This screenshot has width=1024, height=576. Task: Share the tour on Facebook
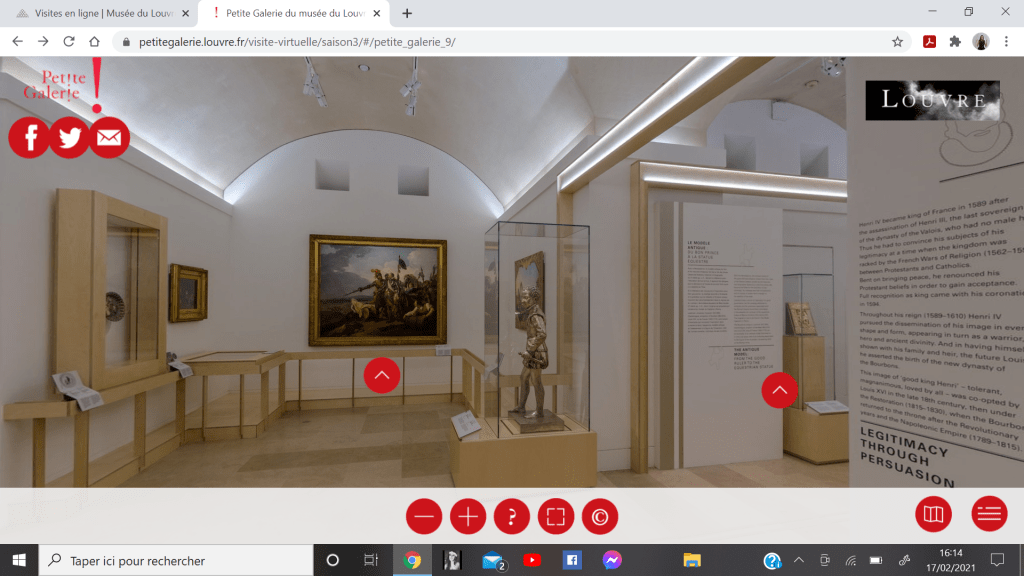29,138
